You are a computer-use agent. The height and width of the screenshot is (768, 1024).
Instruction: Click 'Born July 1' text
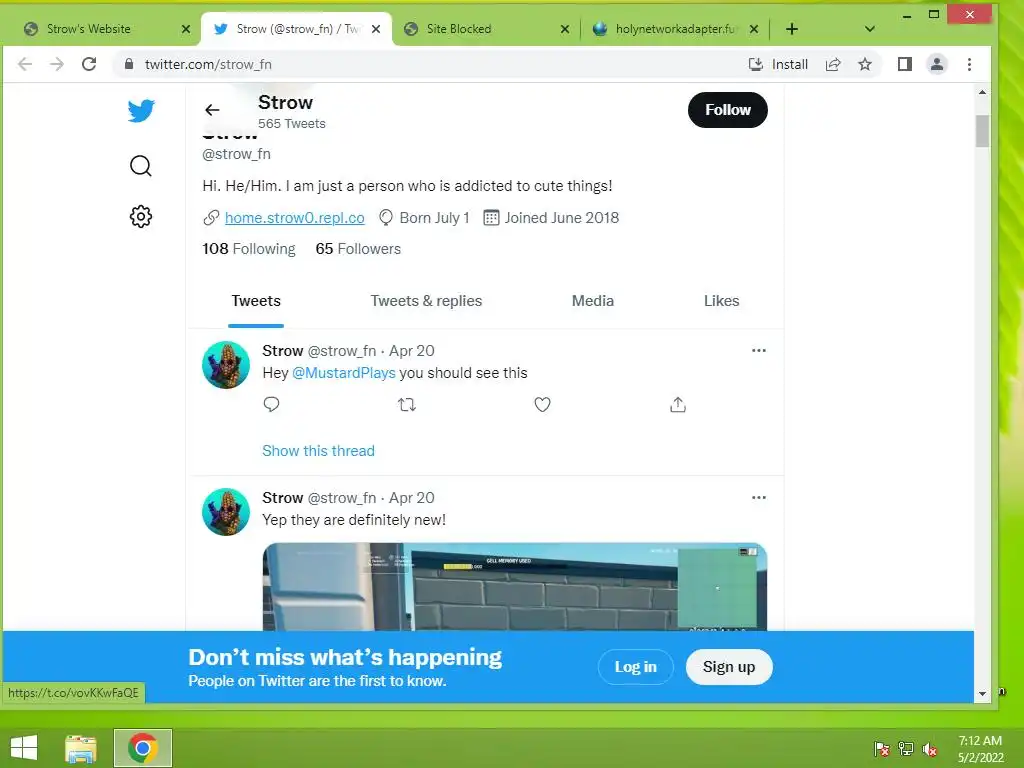point(434,218)
